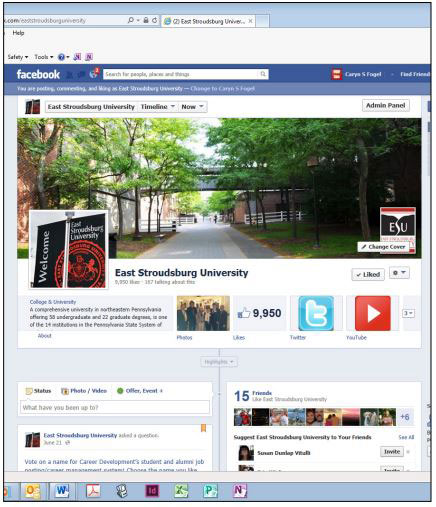
Task: Invite Susan Dunlap Vitulli
Action: (x=392, y=451)
